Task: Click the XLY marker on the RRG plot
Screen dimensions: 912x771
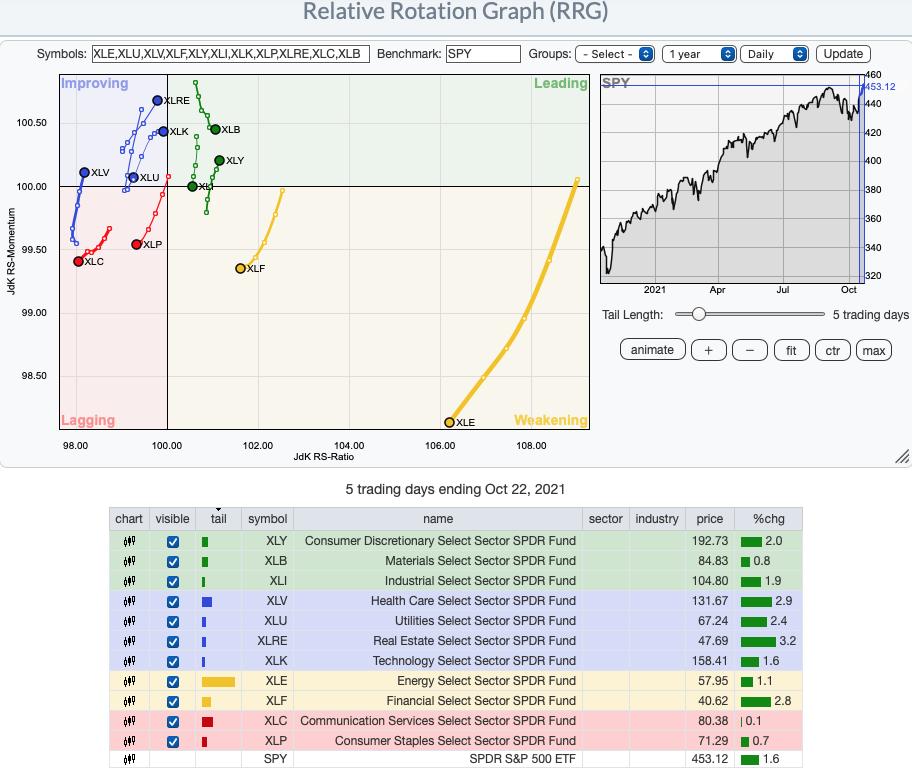Action: [219, 160]
